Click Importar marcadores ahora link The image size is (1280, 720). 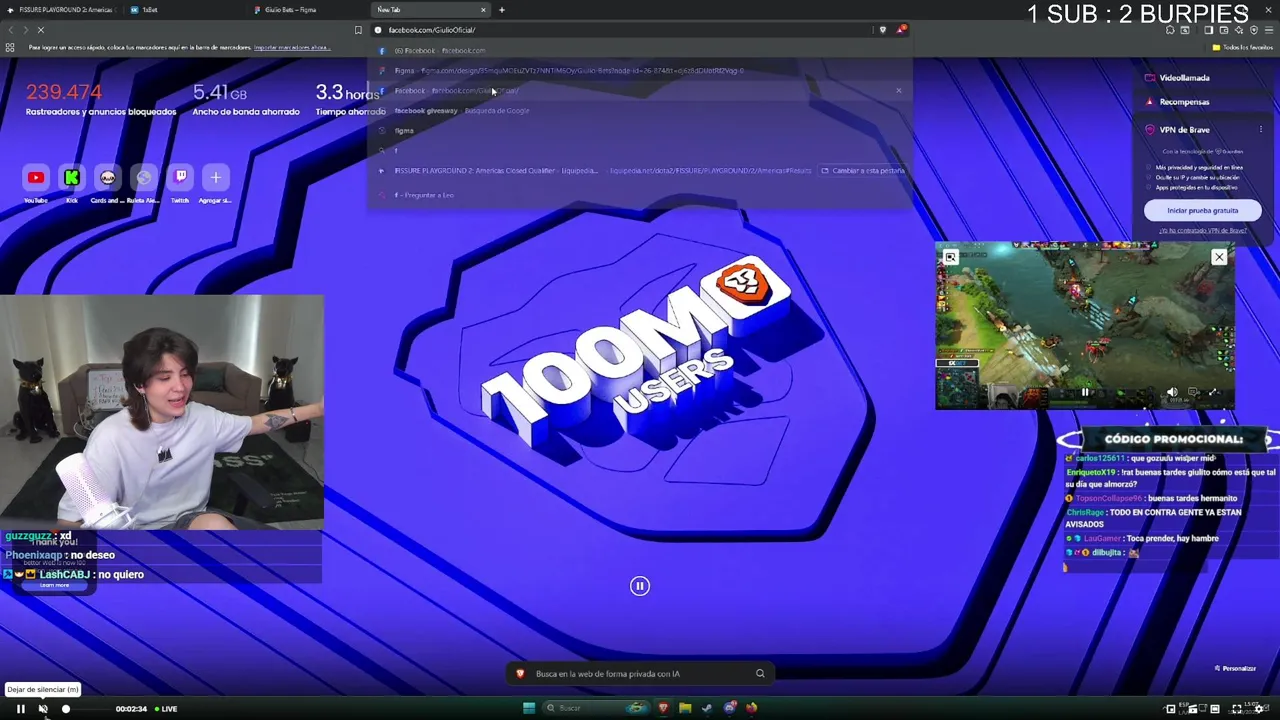(292, 48)
